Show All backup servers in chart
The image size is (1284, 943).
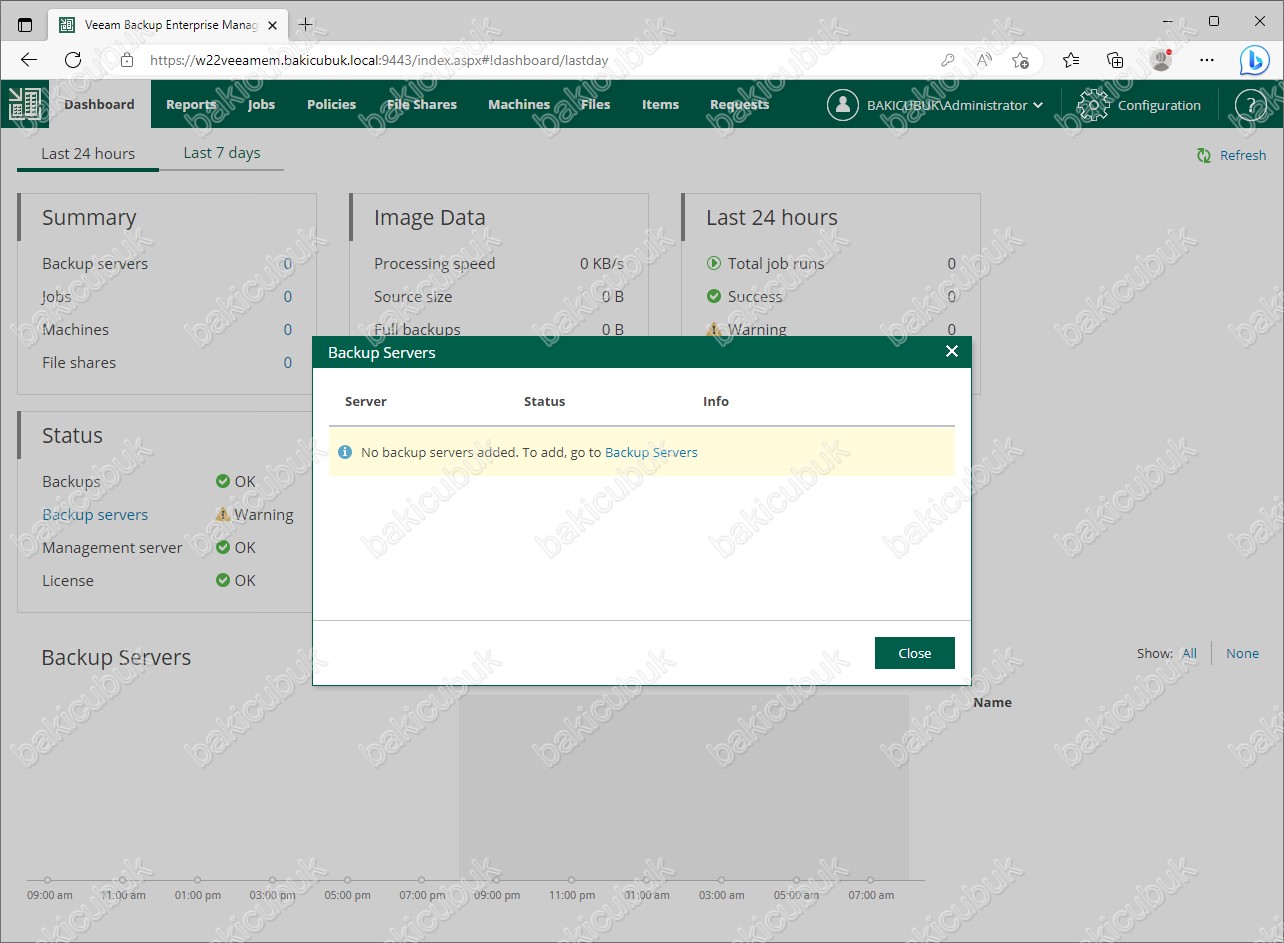pyautogui.click(x=1189, y=653)
